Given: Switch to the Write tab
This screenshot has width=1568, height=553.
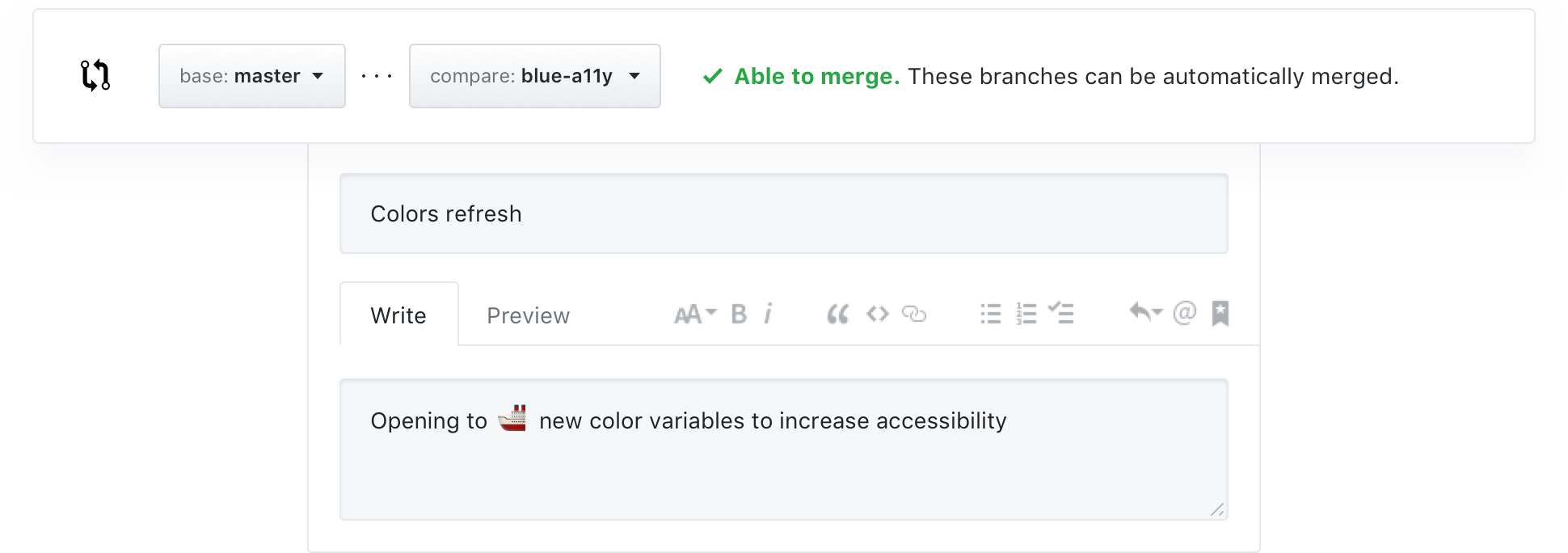Looking at the screenshot, I should [x=398, y=314].
